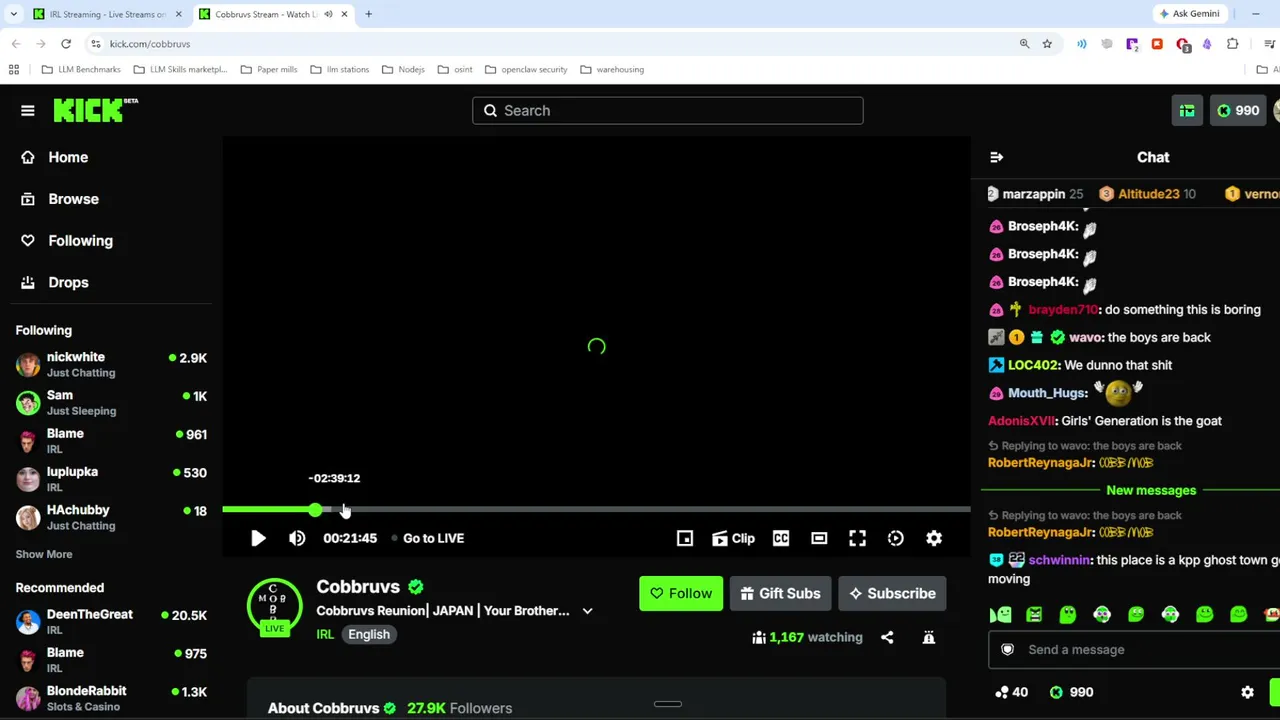Screen dimensions: 1280x720
Task: Open the playback speed icon on the player
Action: tap(896, 538)
